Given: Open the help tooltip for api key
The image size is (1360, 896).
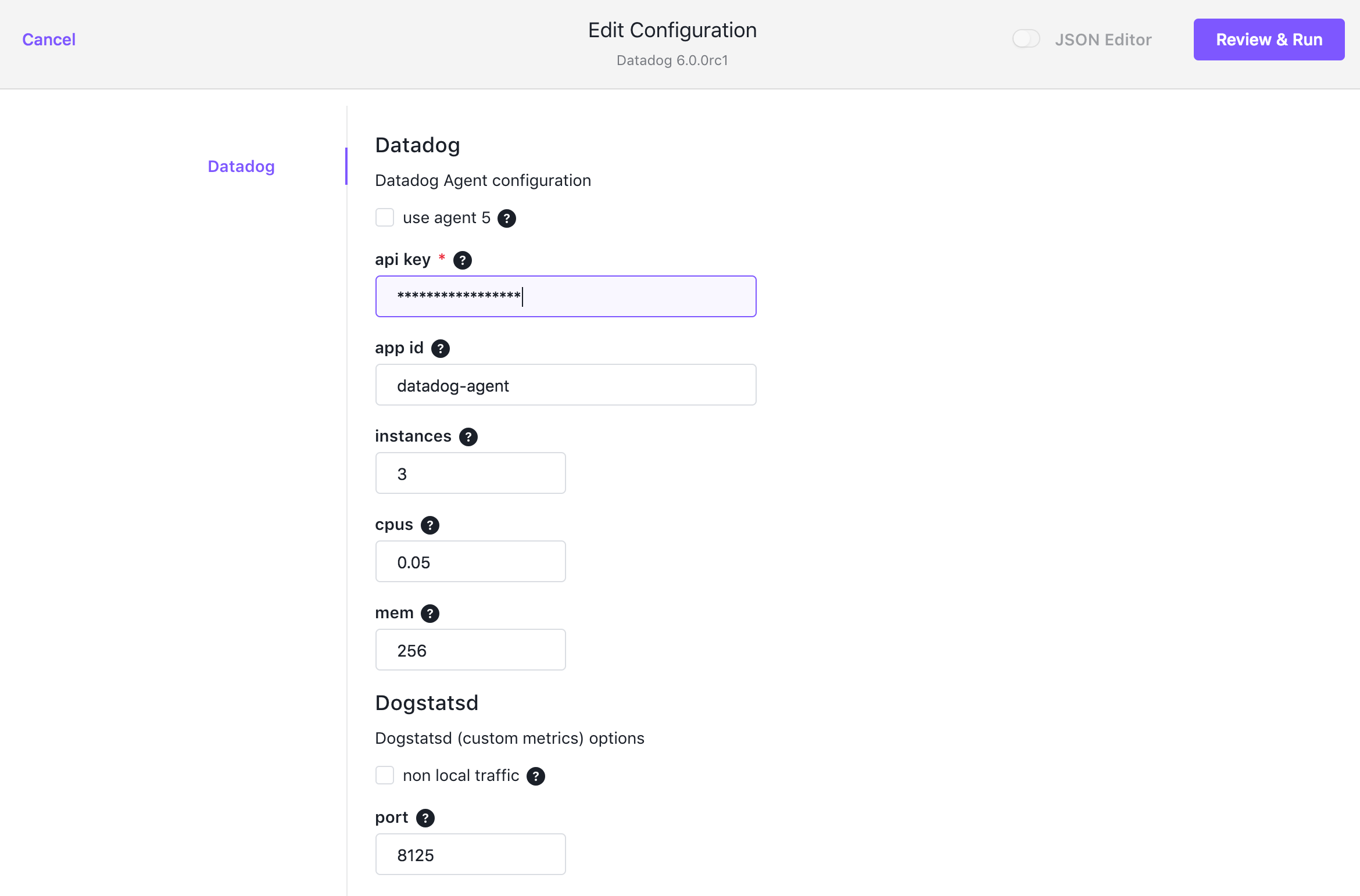Looking at the screenshot, I should [462, 260].
